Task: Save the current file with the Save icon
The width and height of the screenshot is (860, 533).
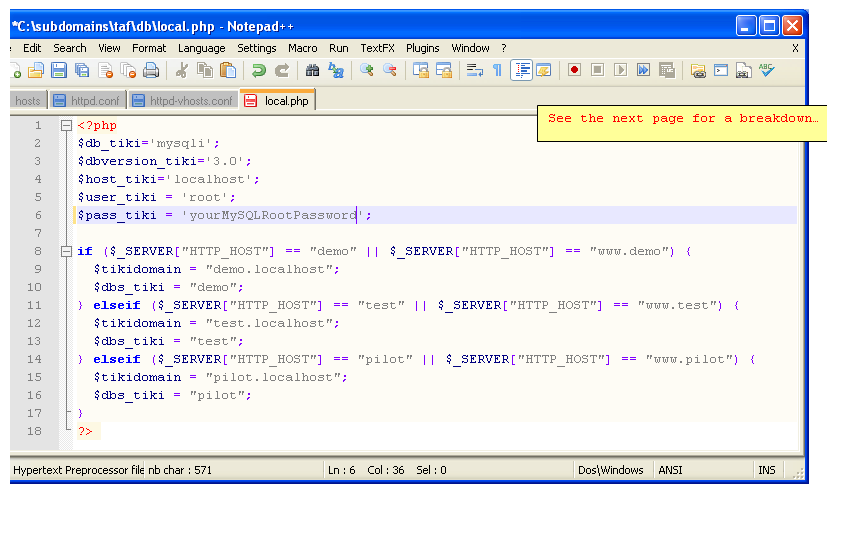Action: coord(59,70)
